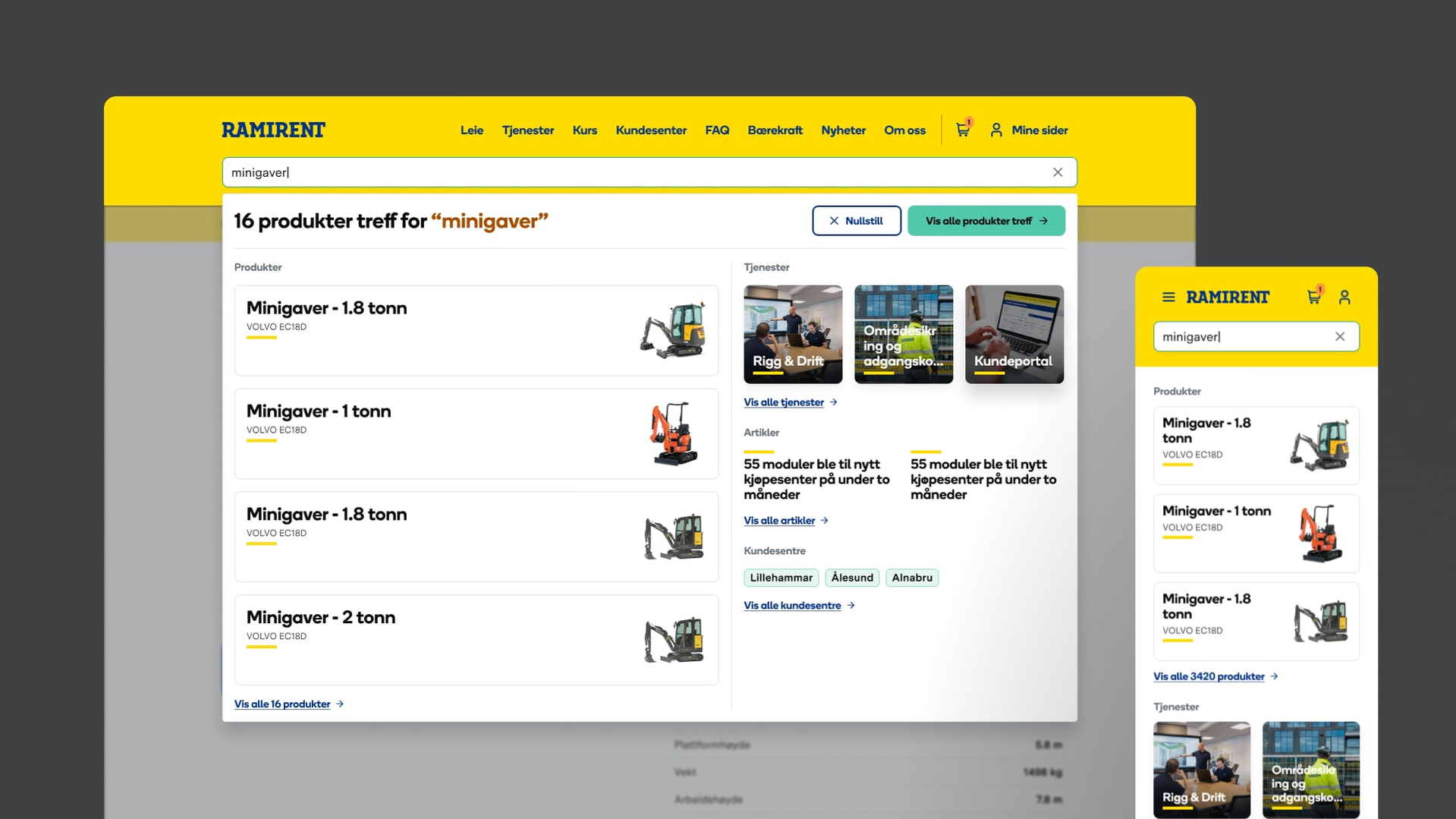Open Minigaver - 1 tonn desktop result
Image resolution: width=1456 pixels, height=819 pixels.
pos(476,433)
